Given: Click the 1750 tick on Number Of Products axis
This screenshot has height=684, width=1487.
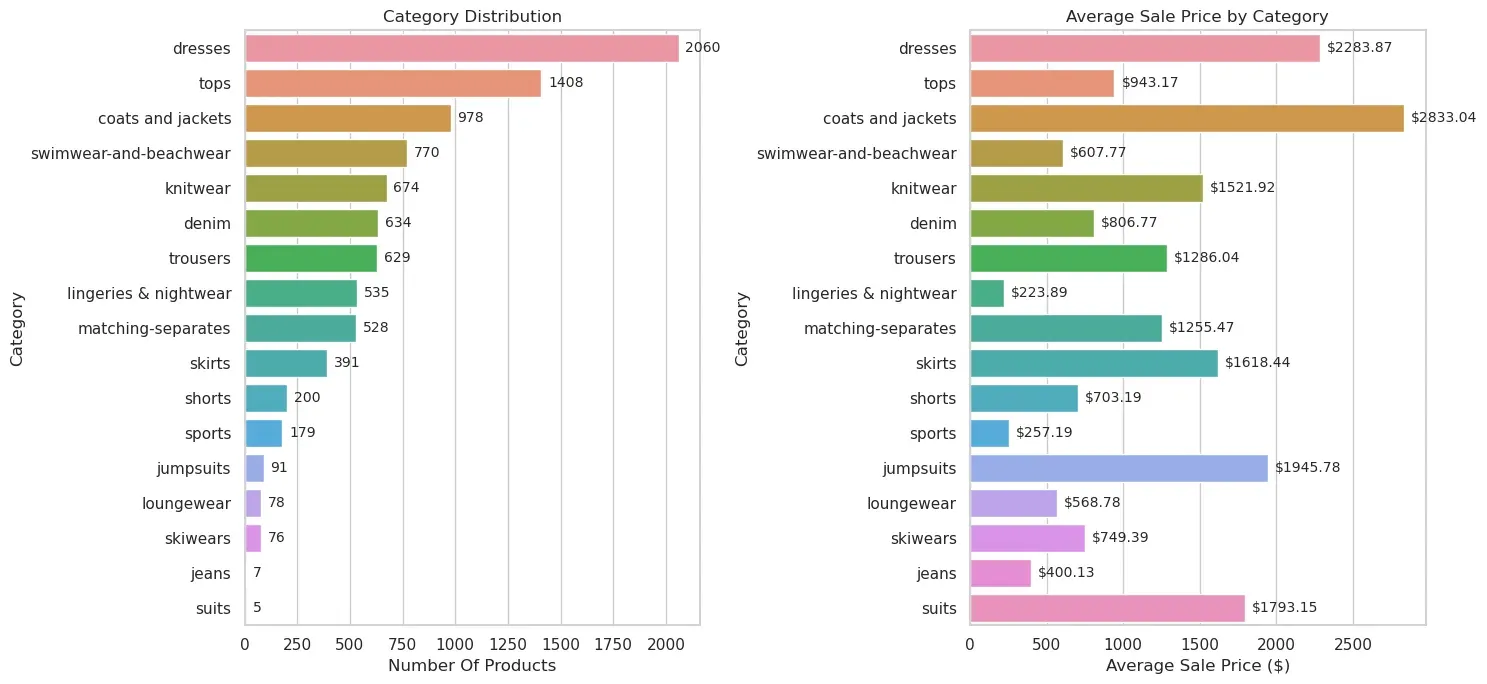Looking at the screenshot, I should (613, 644).
